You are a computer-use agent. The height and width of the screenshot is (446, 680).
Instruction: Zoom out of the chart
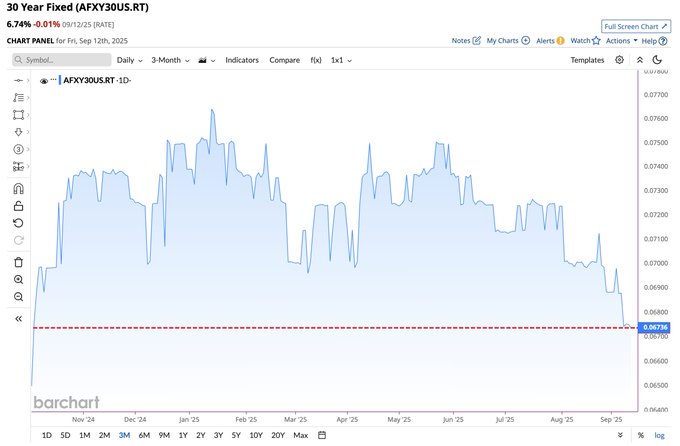[18, 297]
